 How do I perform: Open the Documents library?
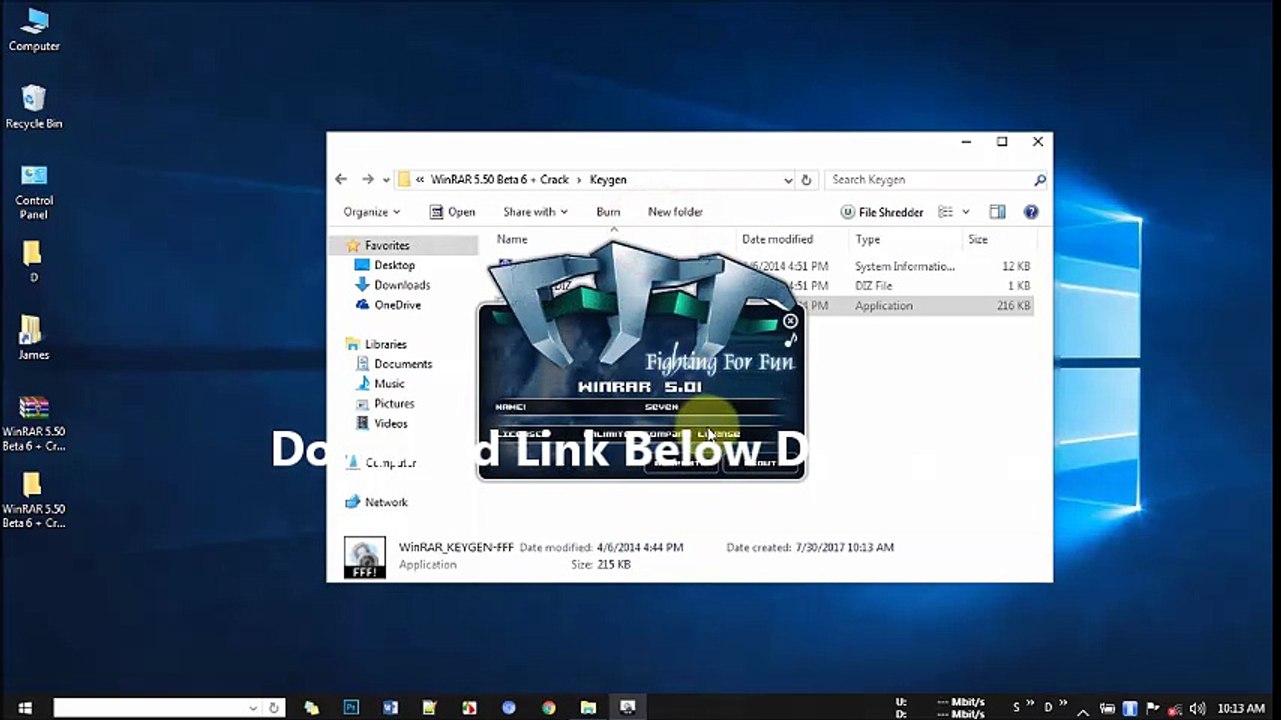coord(394,364)
